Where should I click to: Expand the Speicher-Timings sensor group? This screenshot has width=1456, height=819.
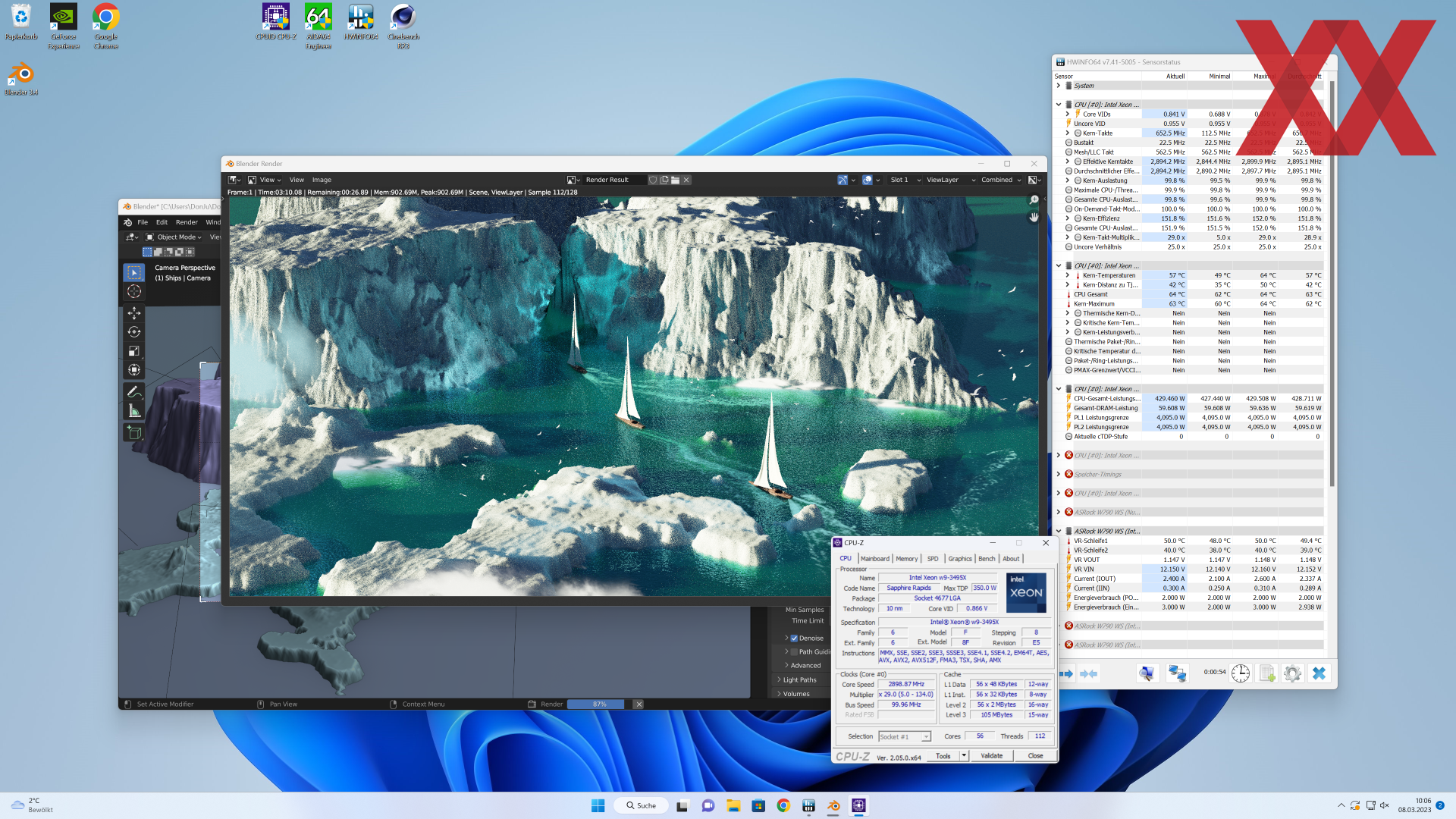pos(1058,475)
